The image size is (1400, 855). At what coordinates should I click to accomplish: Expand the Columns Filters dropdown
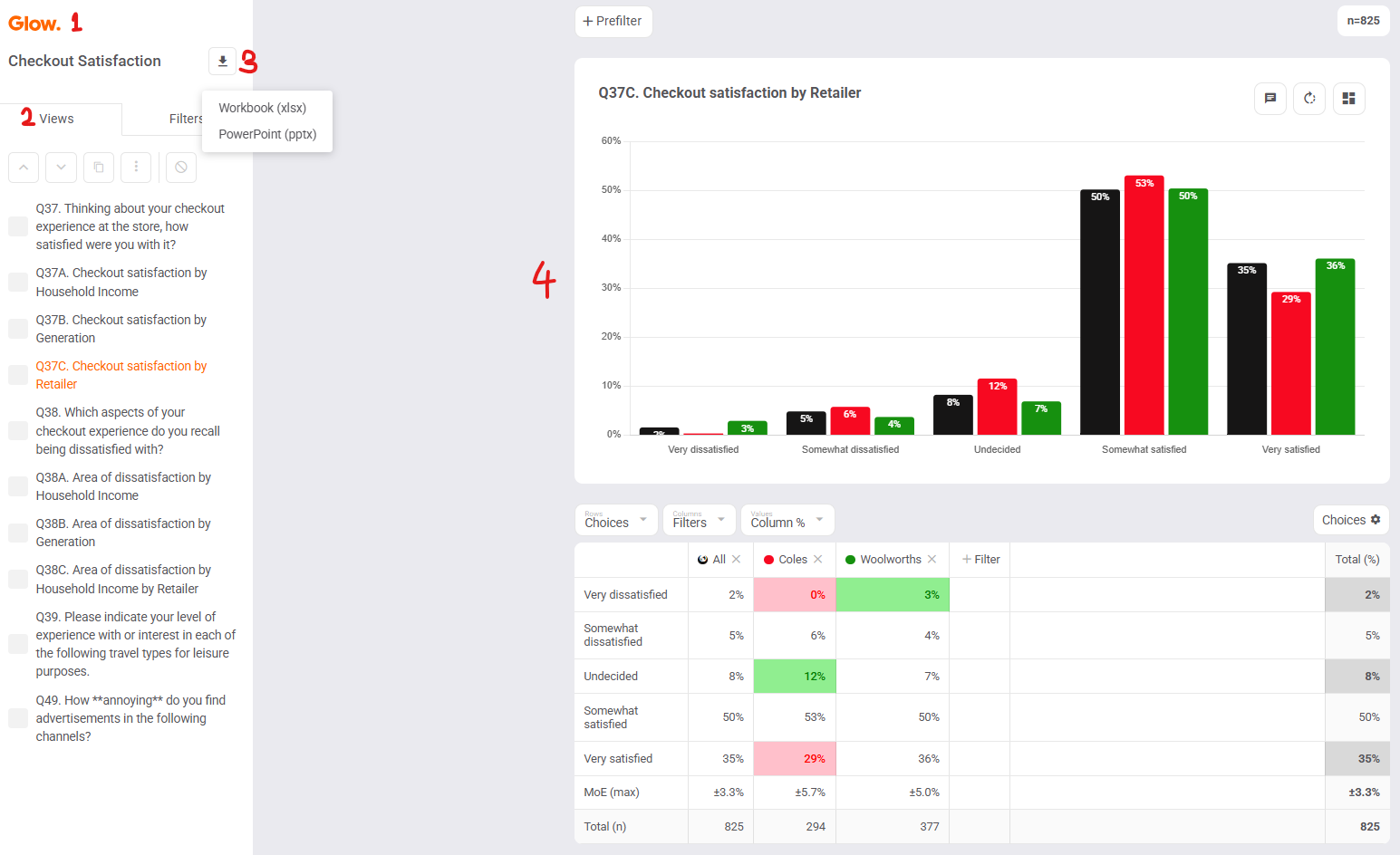(x=700, y=520)
